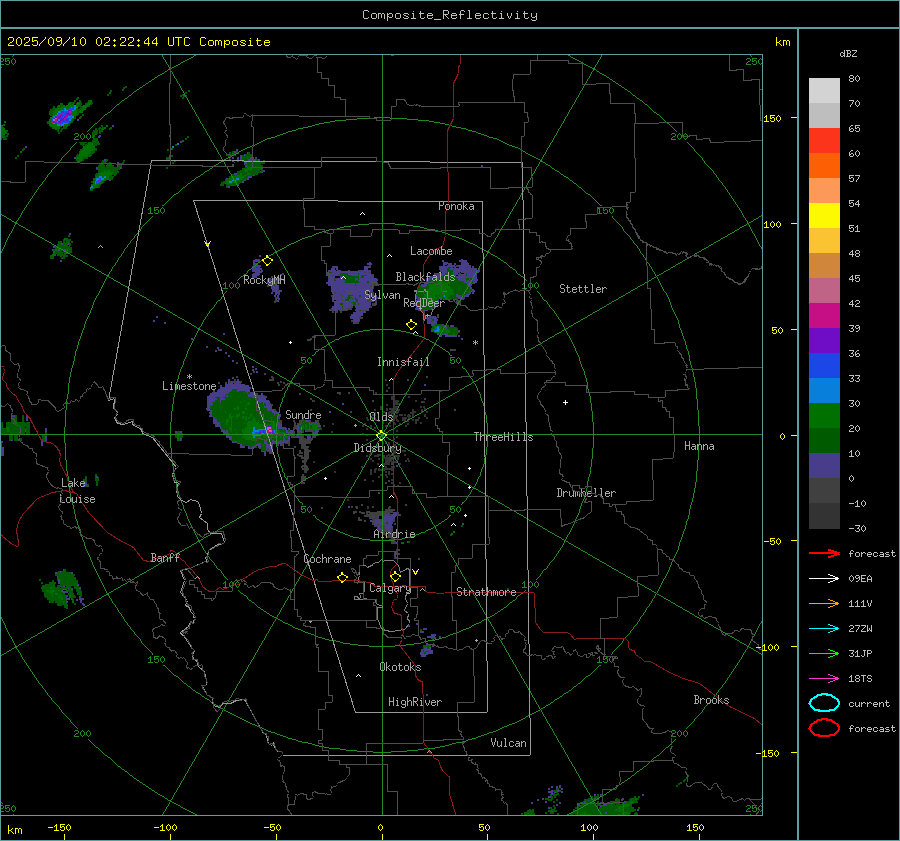This screenshot has width=900, height=841.
Task: Click the Composite_Reflectivity title
Action: coord(450,15)
